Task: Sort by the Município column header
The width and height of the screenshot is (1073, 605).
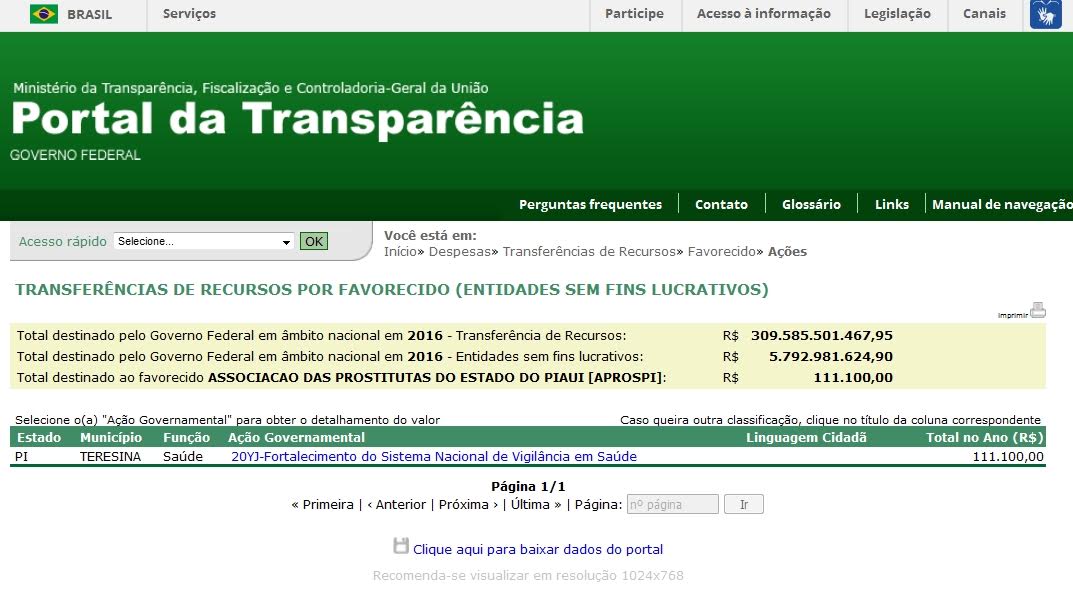Action: click(111, 437)
